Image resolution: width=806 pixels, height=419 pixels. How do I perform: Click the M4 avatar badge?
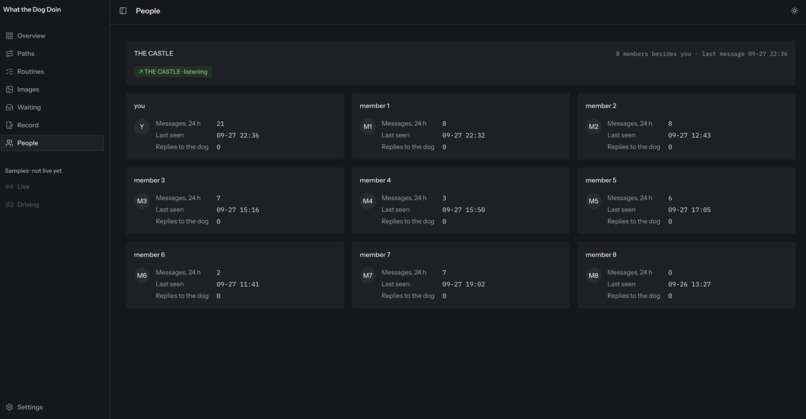(368, 201)
